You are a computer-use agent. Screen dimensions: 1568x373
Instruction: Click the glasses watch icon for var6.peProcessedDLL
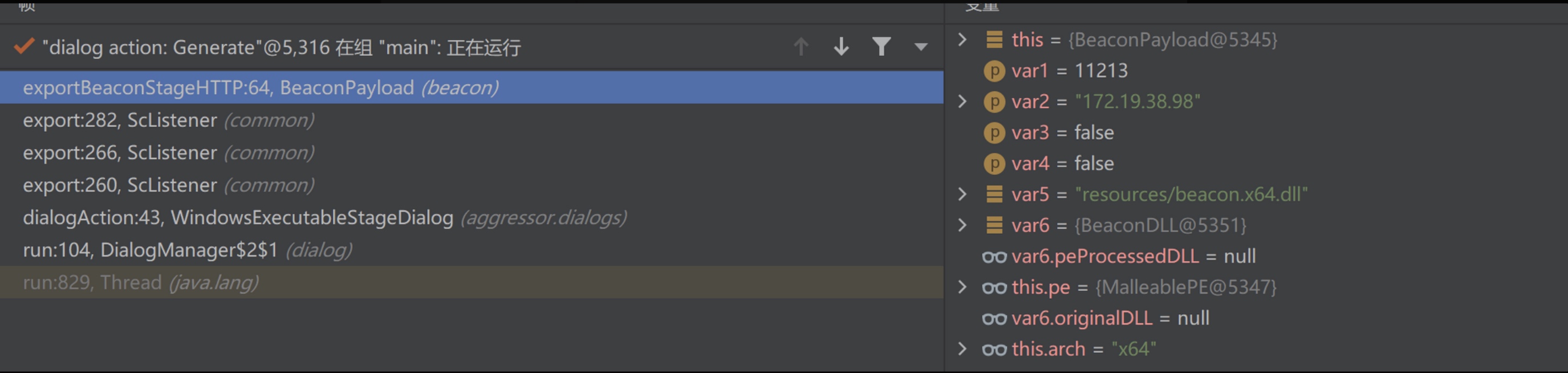[x=994, y=257]
